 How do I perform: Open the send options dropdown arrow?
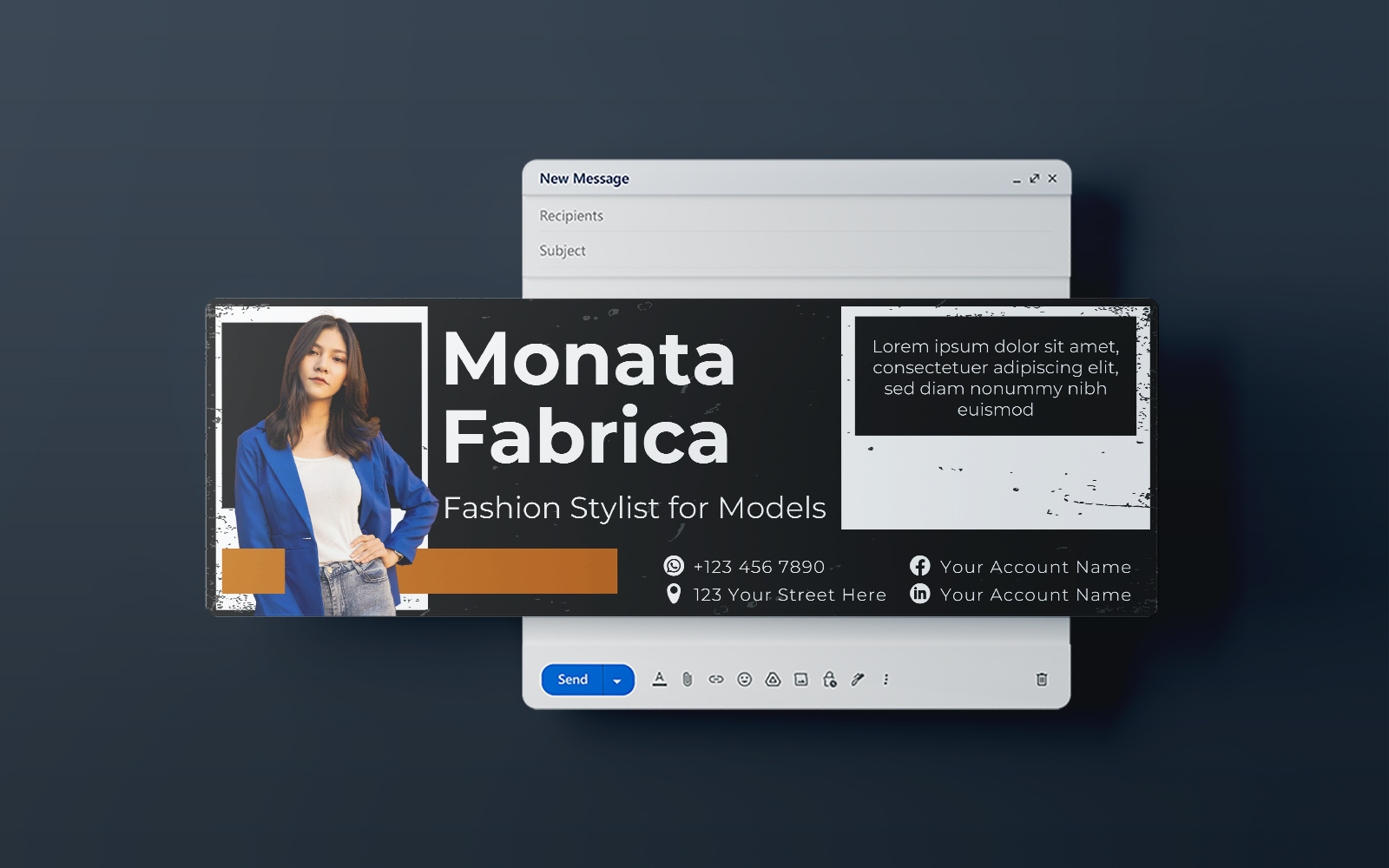pos(617,681)
